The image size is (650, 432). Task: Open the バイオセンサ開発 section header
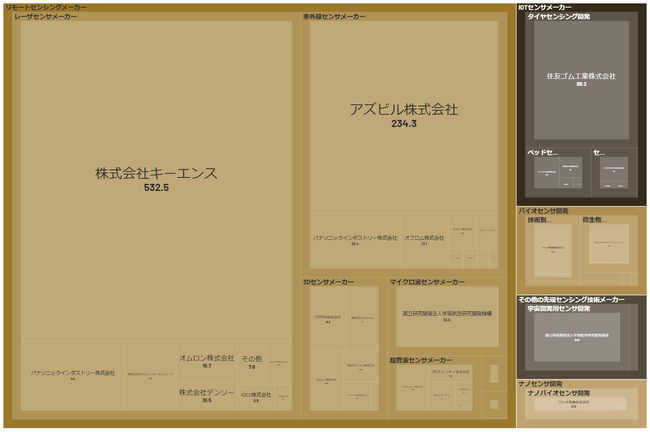[543, 211]
